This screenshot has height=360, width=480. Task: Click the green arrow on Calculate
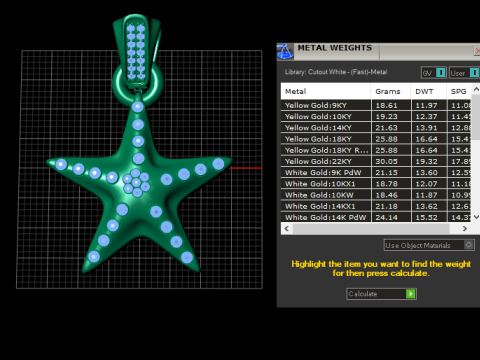click(411, 294)
